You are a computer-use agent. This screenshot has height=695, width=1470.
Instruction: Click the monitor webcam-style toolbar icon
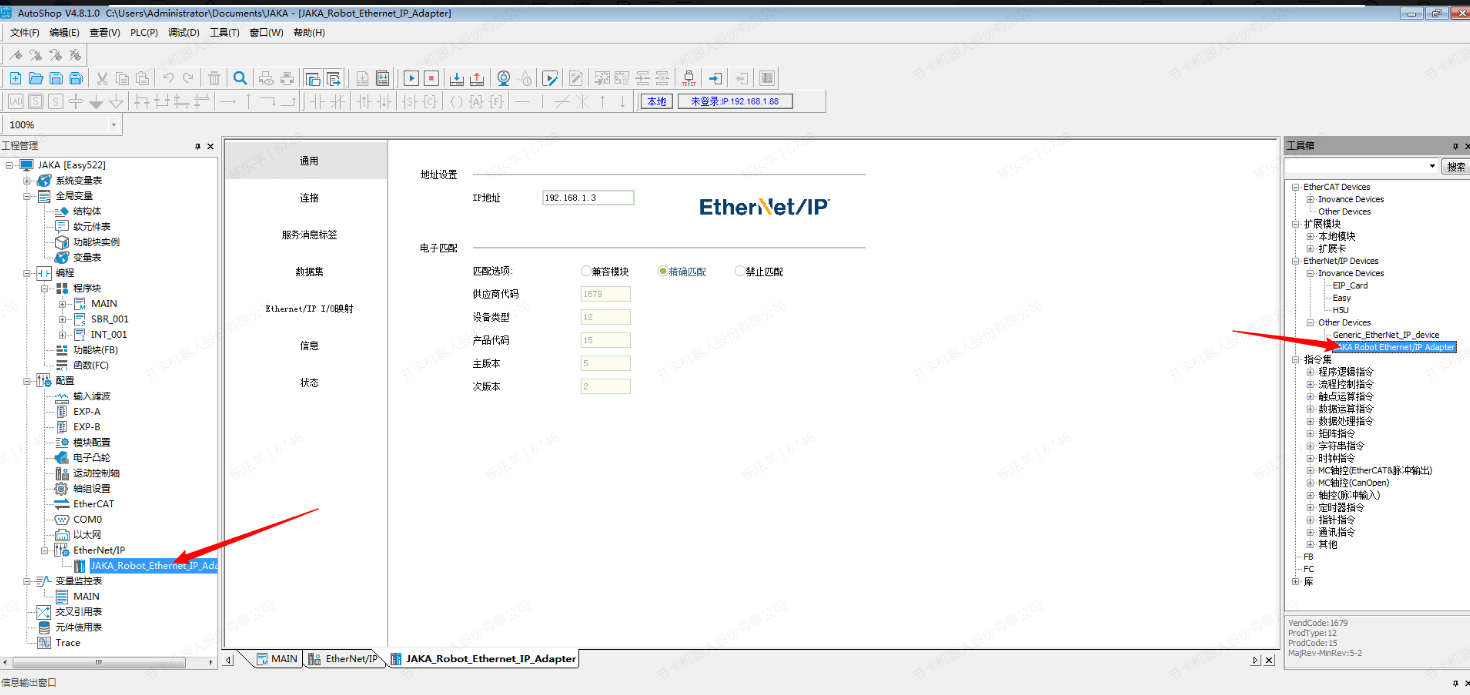505,78
